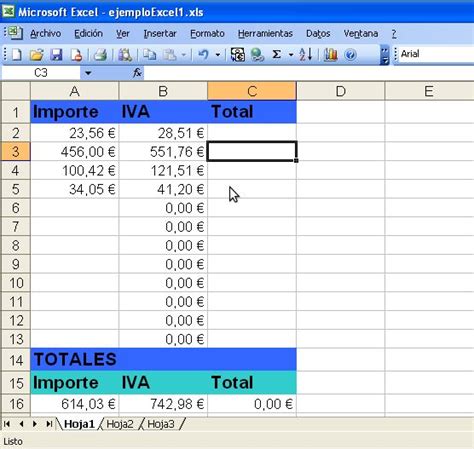Image resolution: width=474 pixels, height=449 pixels.
Task: Open the Edición menu
Action: pyautogui.click(x=88, y=34)
